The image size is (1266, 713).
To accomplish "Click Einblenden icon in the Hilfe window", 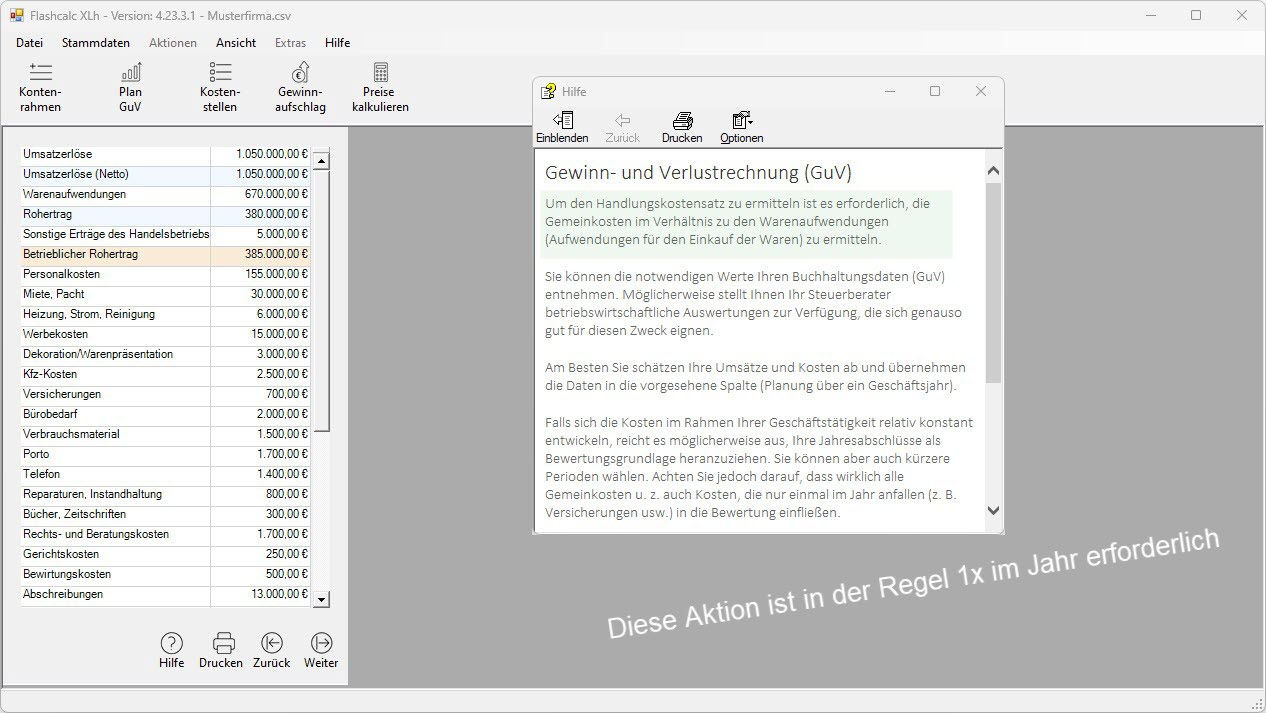I will tap(562, 121).
